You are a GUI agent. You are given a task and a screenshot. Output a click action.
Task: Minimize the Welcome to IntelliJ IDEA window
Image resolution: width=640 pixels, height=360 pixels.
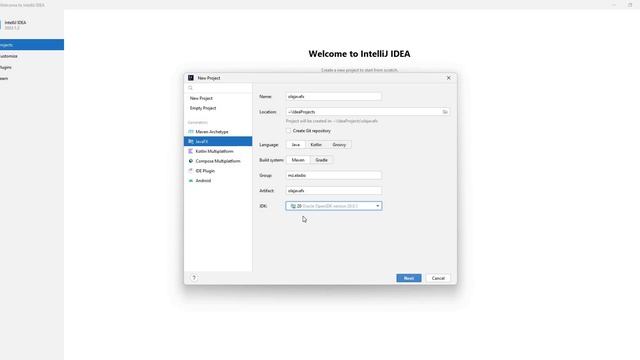(614, 5)
